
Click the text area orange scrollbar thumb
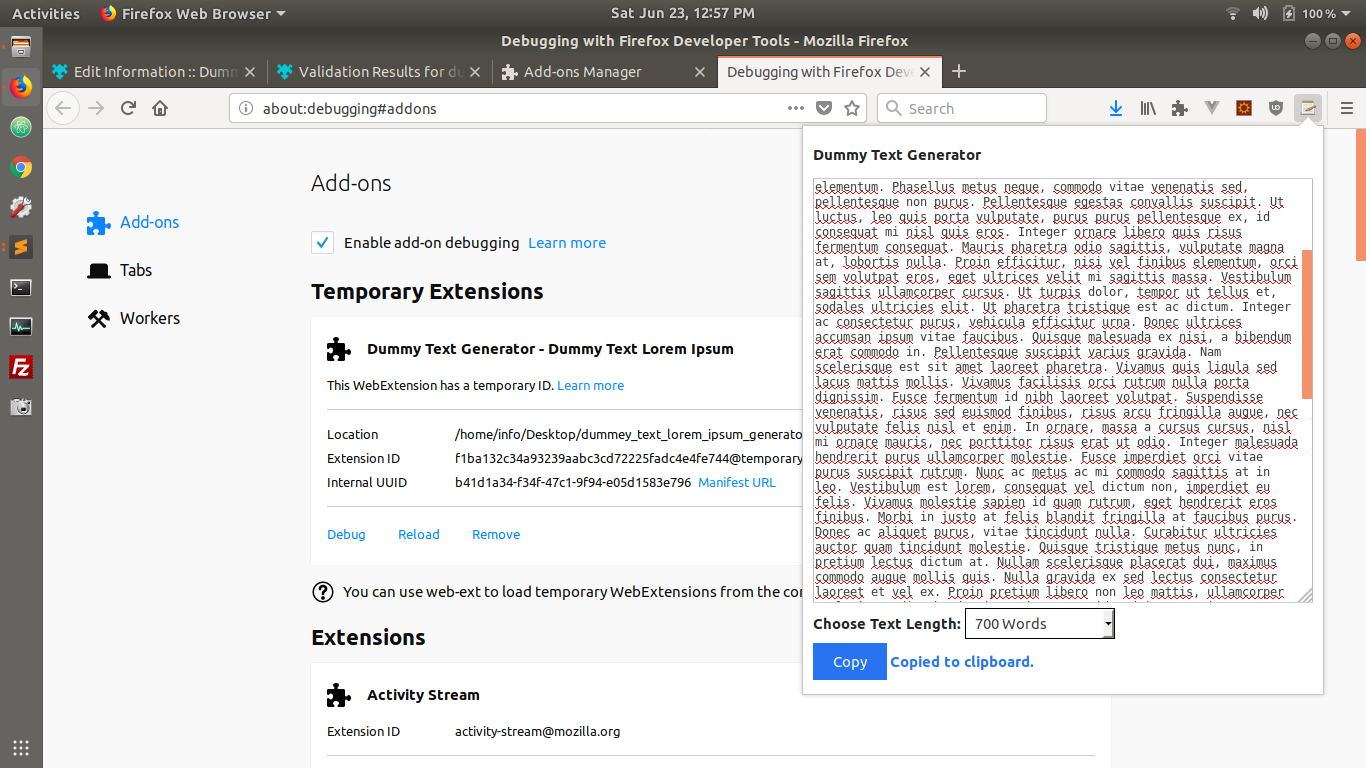pos(1307,324)
